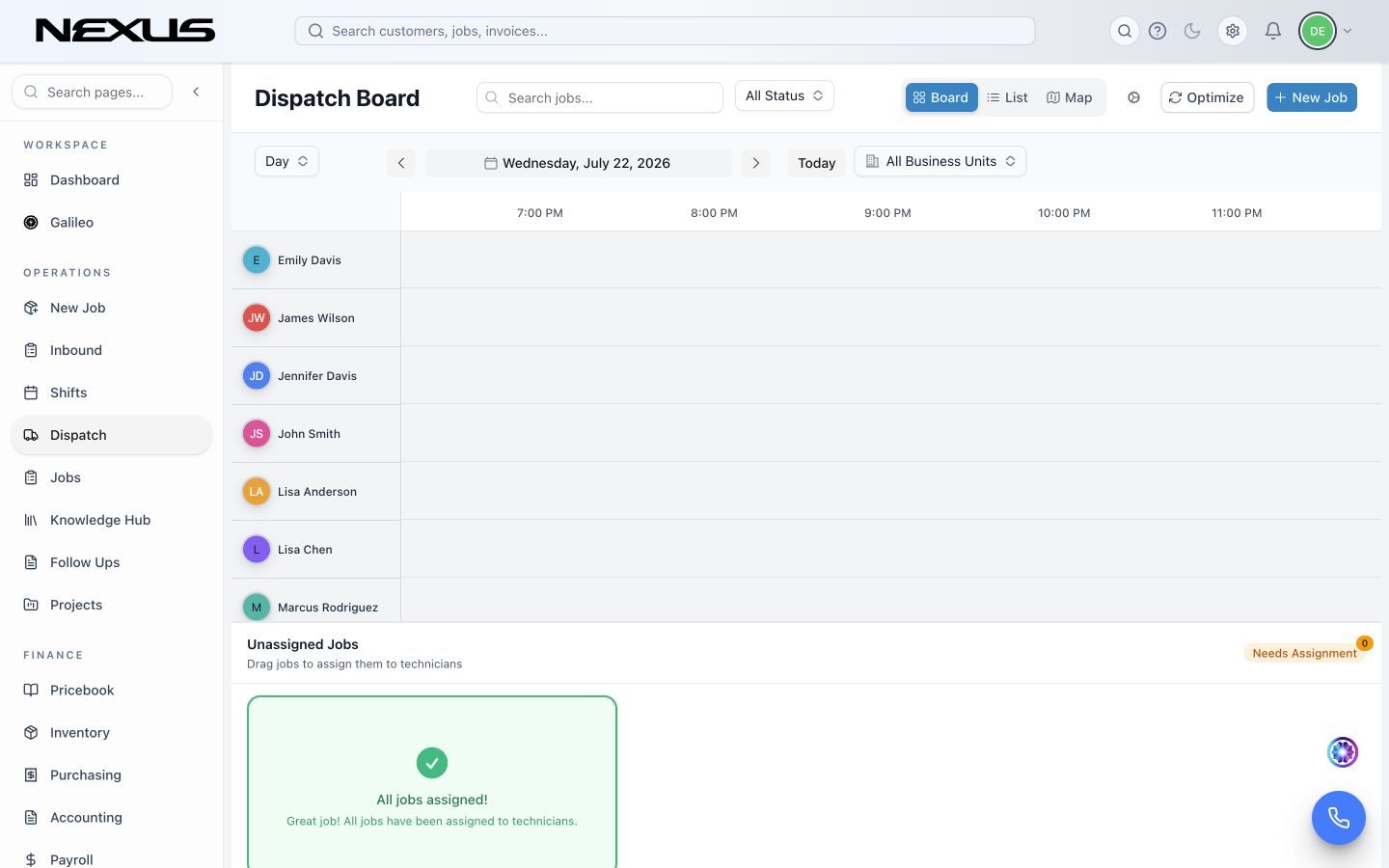Image resolution: width=1389 pixels, height=868 pixels.
Task: Click the JW avatar for James Wilson
Action: (x=257, y=318)
